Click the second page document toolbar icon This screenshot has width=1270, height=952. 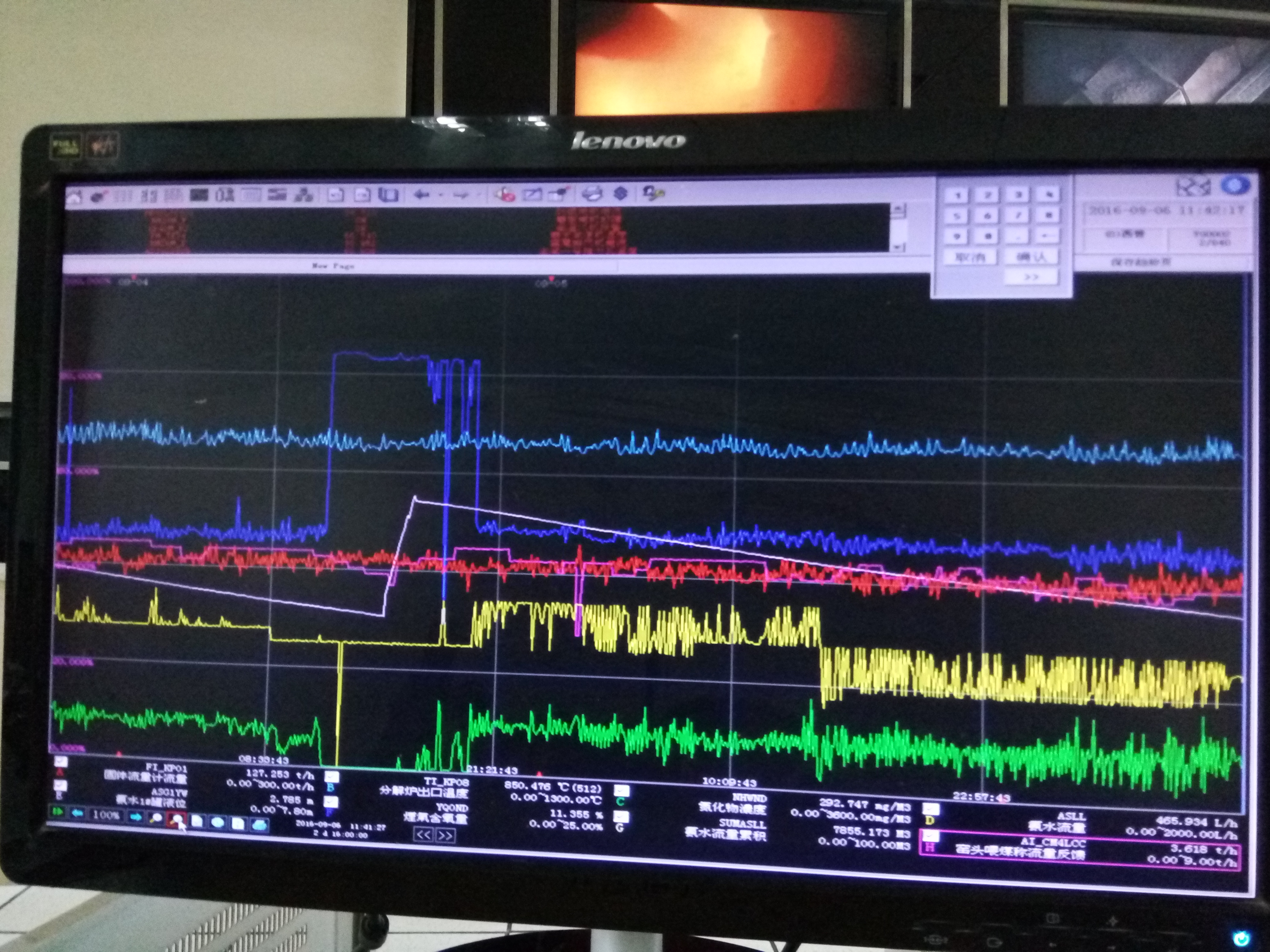click(x=362, y=195)
